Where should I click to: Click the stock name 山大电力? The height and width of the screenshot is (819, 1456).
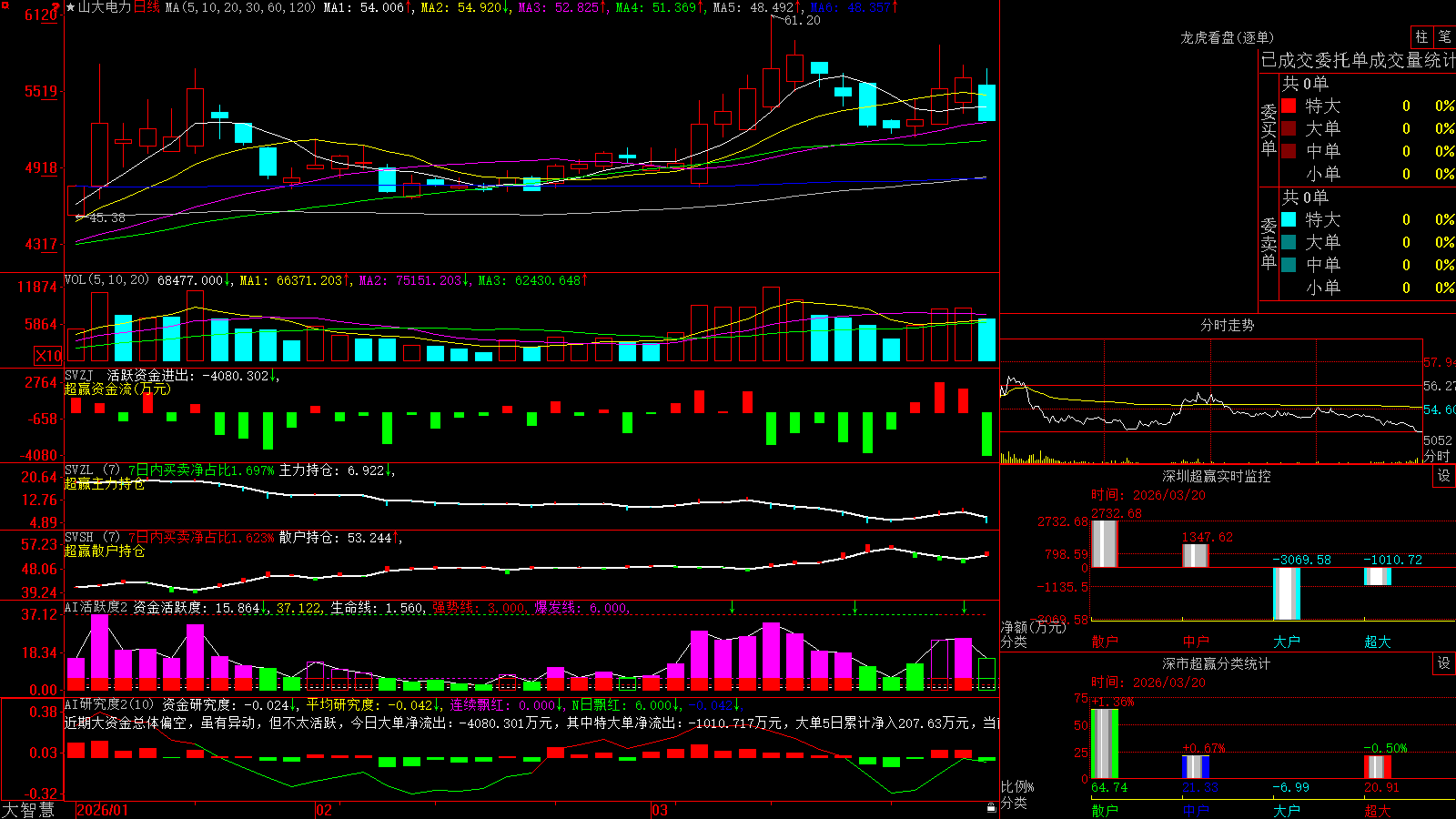point(105,7)
